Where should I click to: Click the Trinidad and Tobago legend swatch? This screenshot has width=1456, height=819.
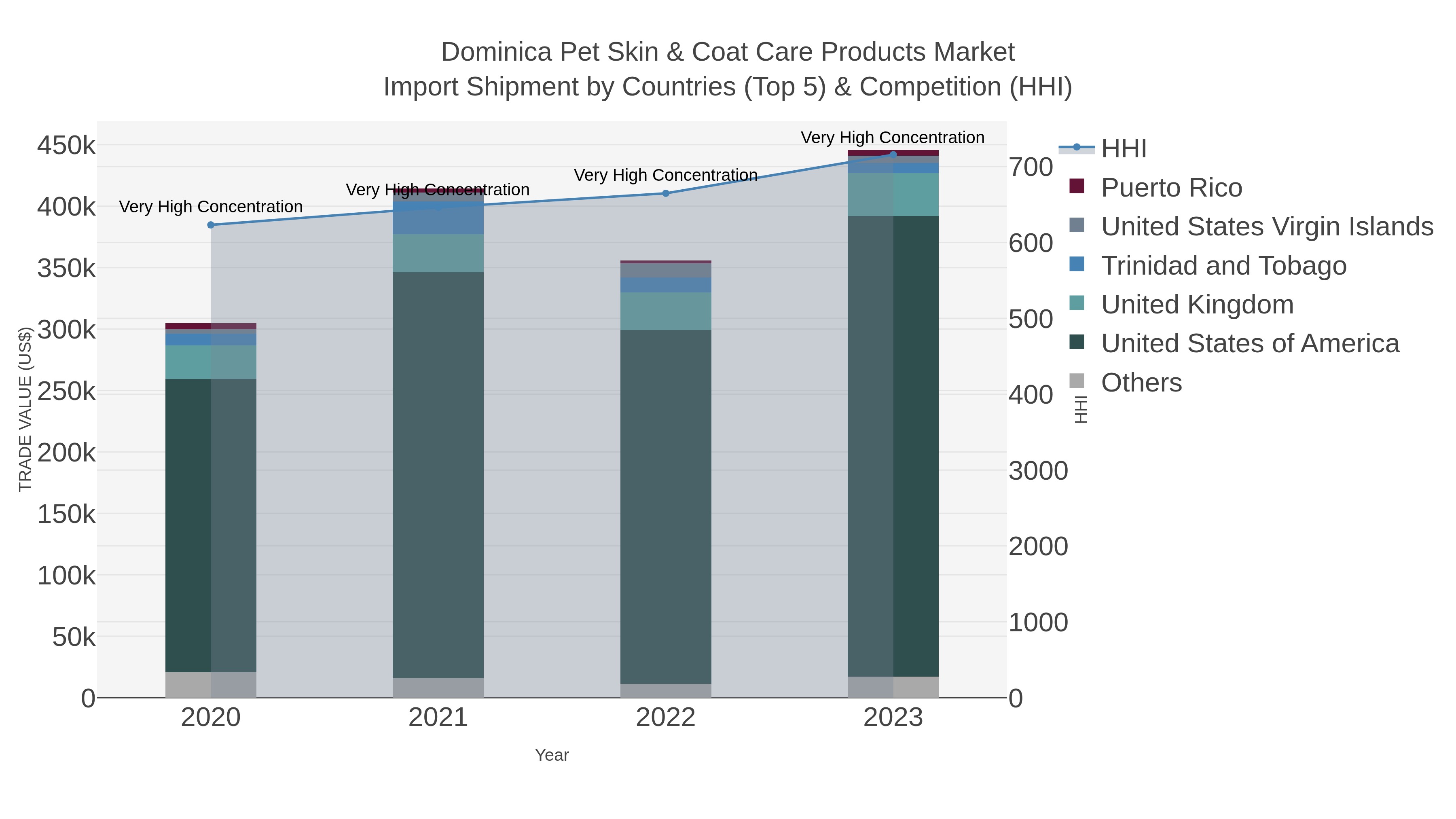coord(1077,264)
